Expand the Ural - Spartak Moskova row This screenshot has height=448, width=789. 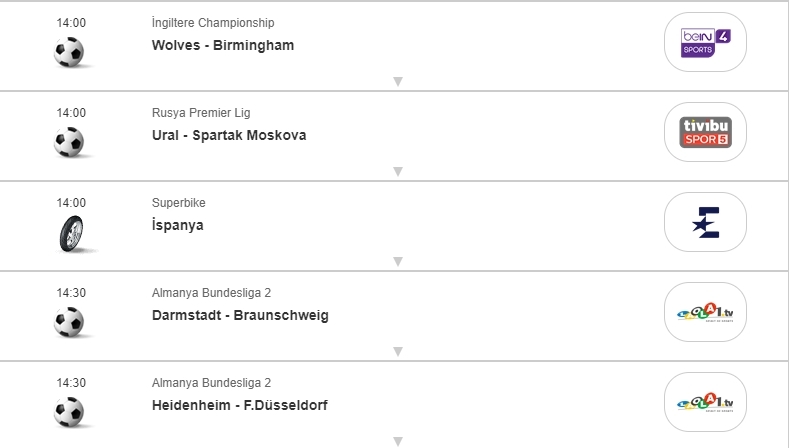(397, 172)
